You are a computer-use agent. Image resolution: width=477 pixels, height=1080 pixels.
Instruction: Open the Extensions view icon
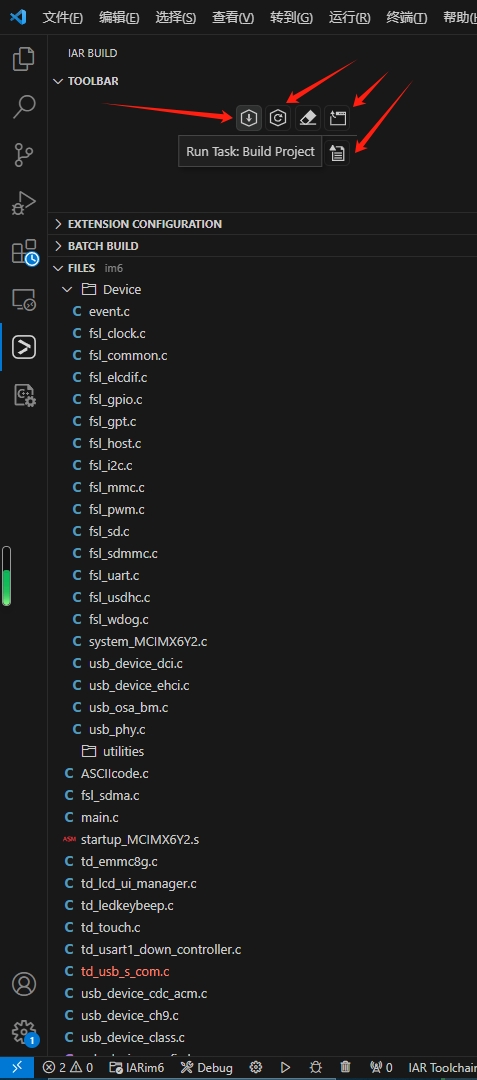tap(24, 252)
